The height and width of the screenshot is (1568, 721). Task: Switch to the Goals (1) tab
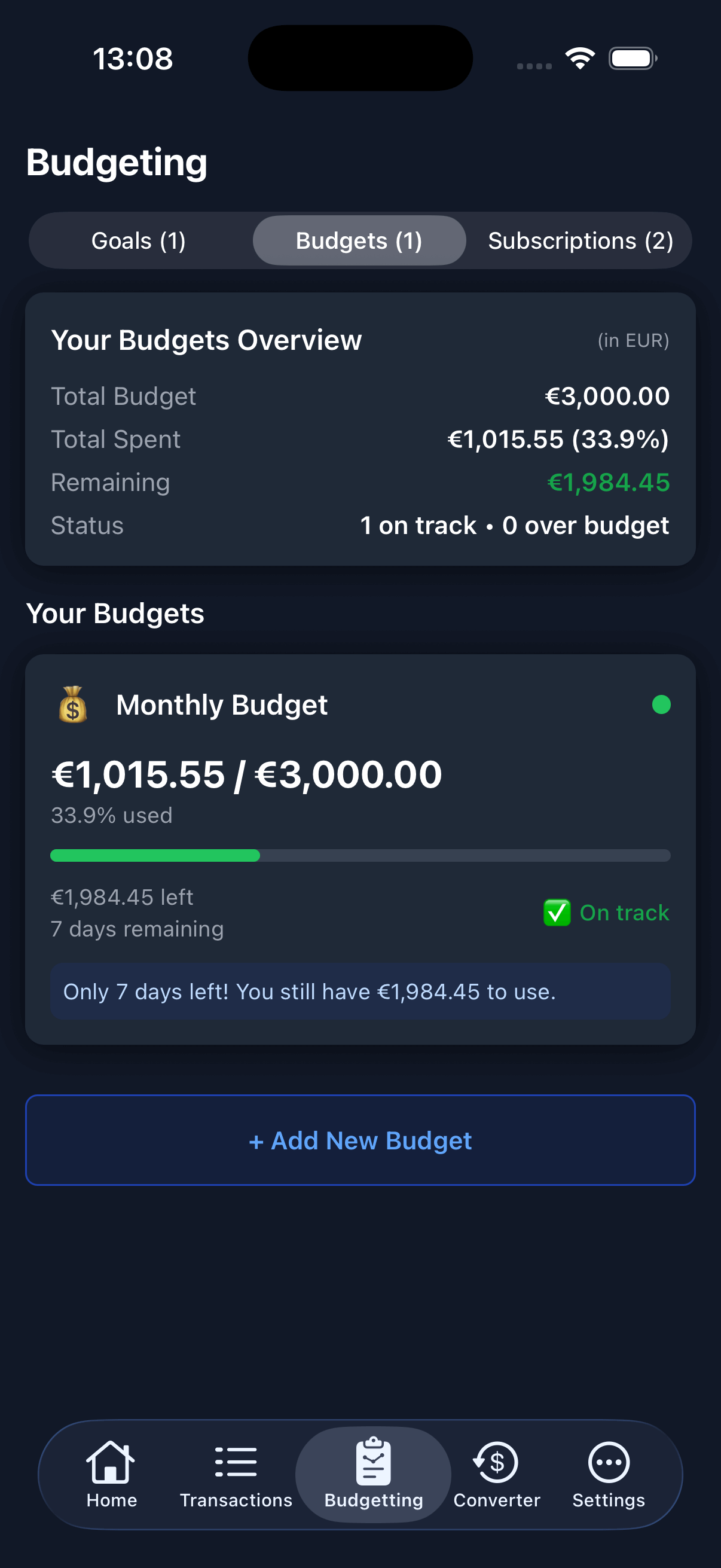click(139, 241)
